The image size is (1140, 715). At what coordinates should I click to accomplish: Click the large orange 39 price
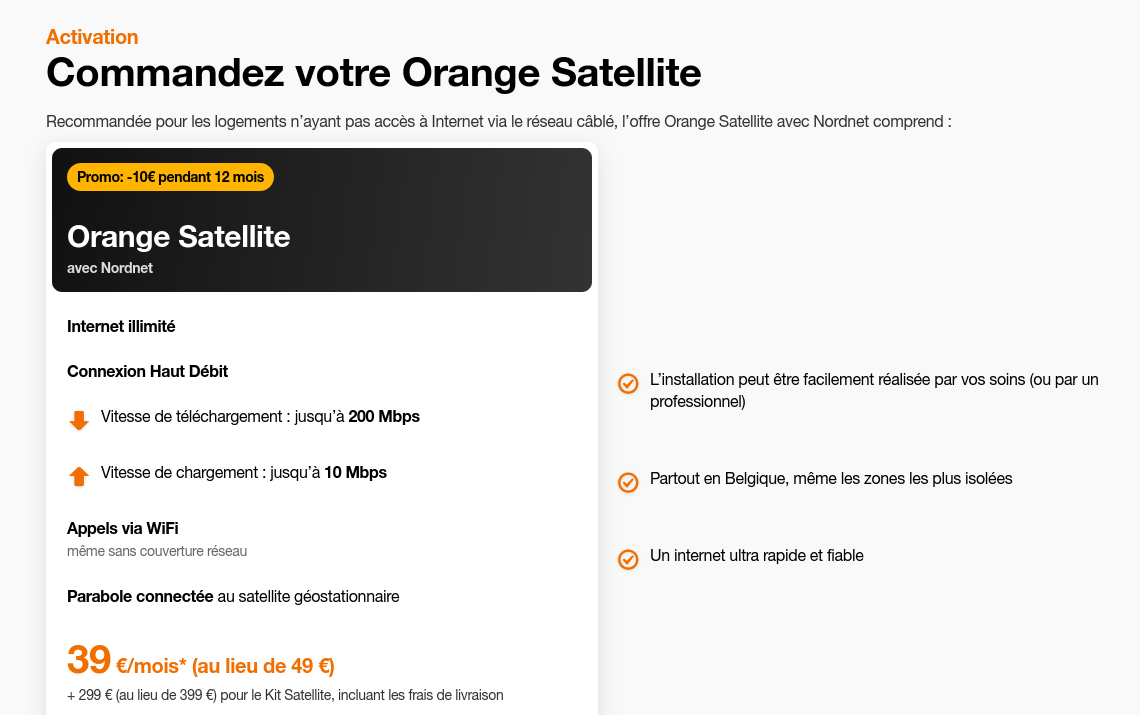(88, 660)
